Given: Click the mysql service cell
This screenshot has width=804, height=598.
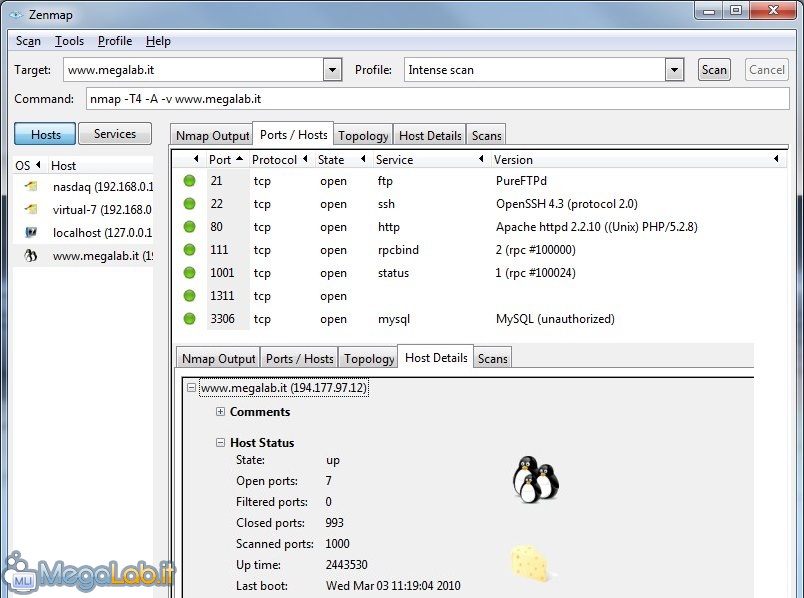Looking at the screenshot, I should point(394,320).
